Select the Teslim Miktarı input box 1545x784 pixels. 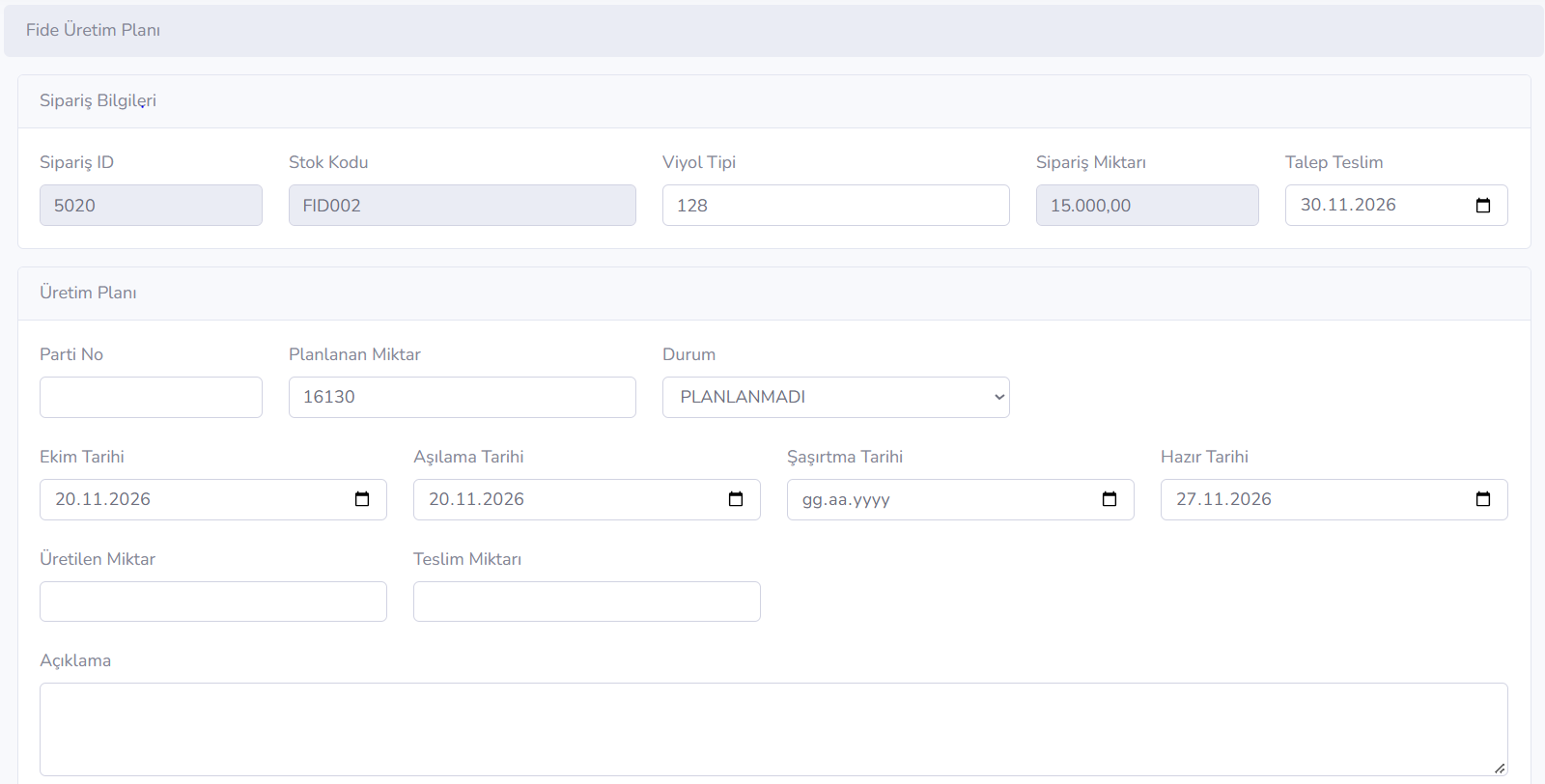tap(587, 602)
